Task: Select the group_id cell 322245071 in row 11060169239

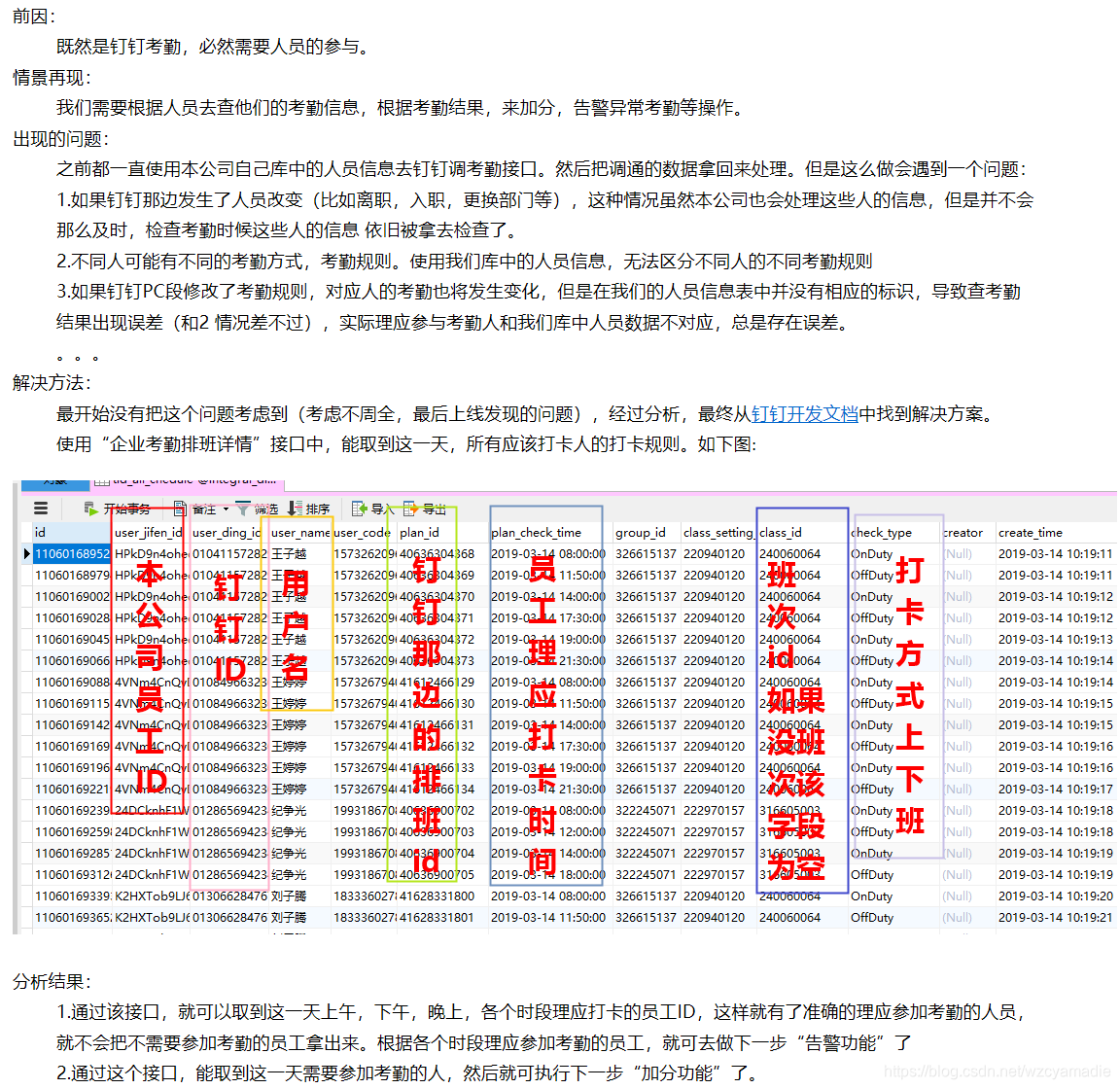Action: (647, 810)
